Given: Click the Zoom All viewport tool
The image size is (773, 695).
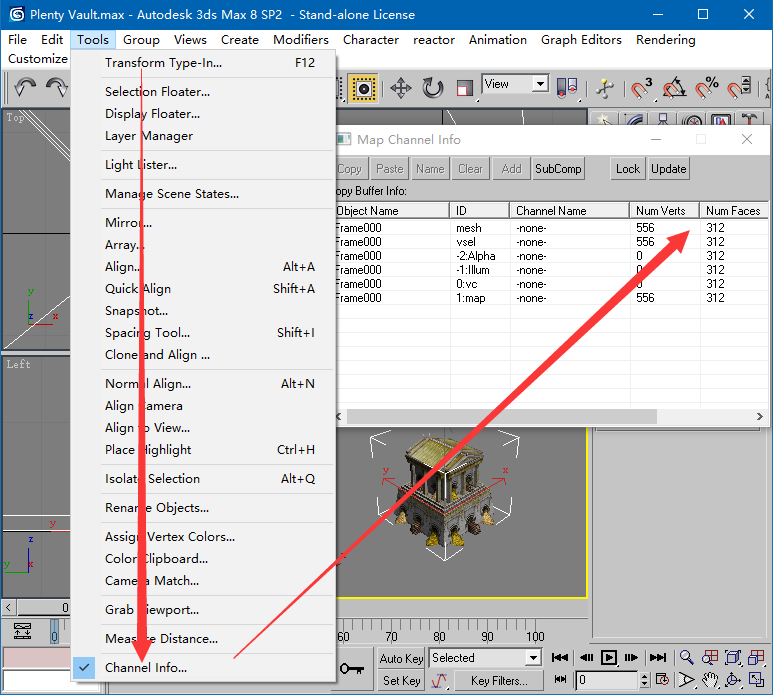Looking at the screenshot, I should point(710,657).
